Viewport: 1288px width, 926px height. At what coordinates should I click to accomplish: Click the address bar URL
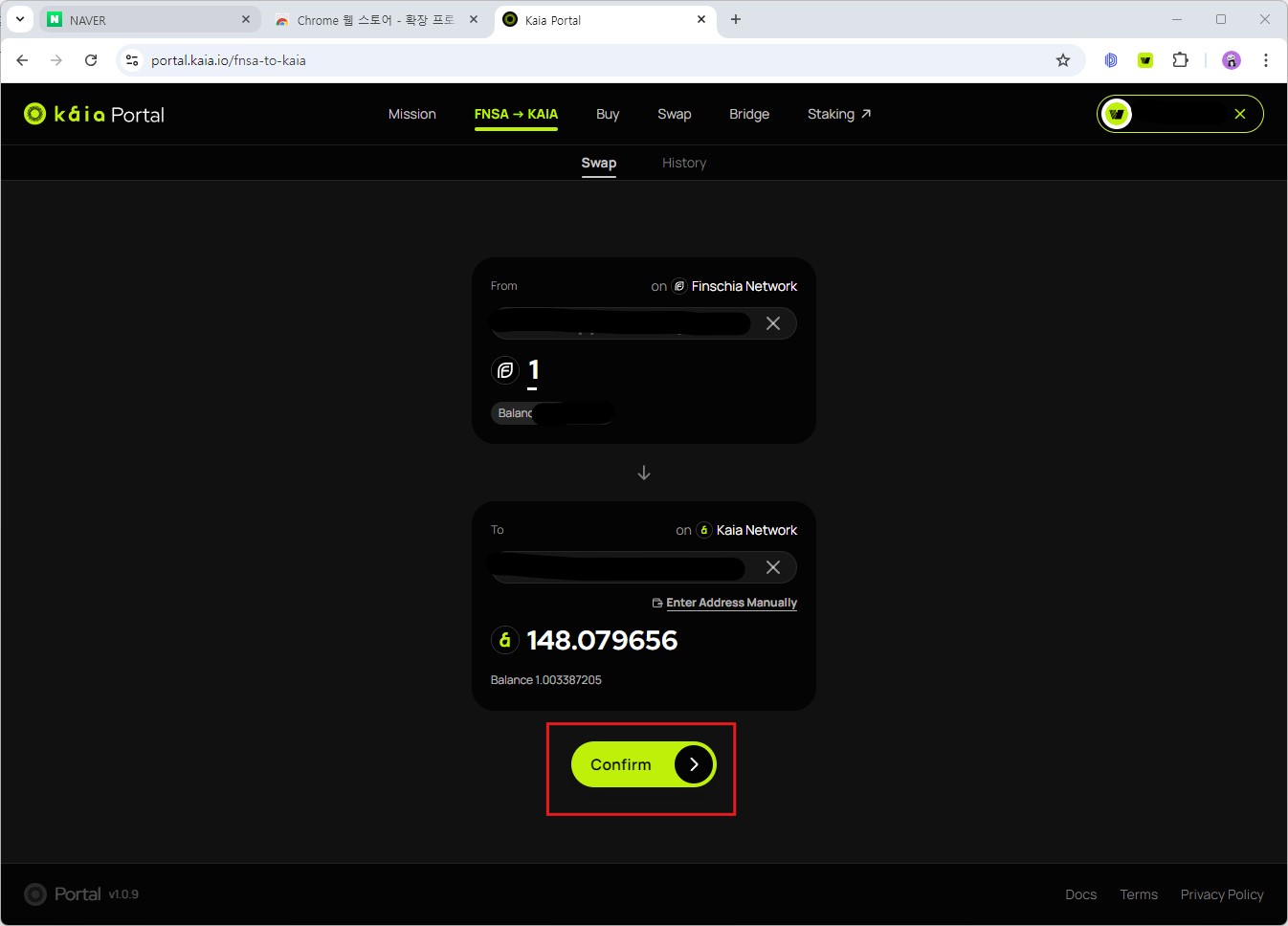[x=229, y=60]
